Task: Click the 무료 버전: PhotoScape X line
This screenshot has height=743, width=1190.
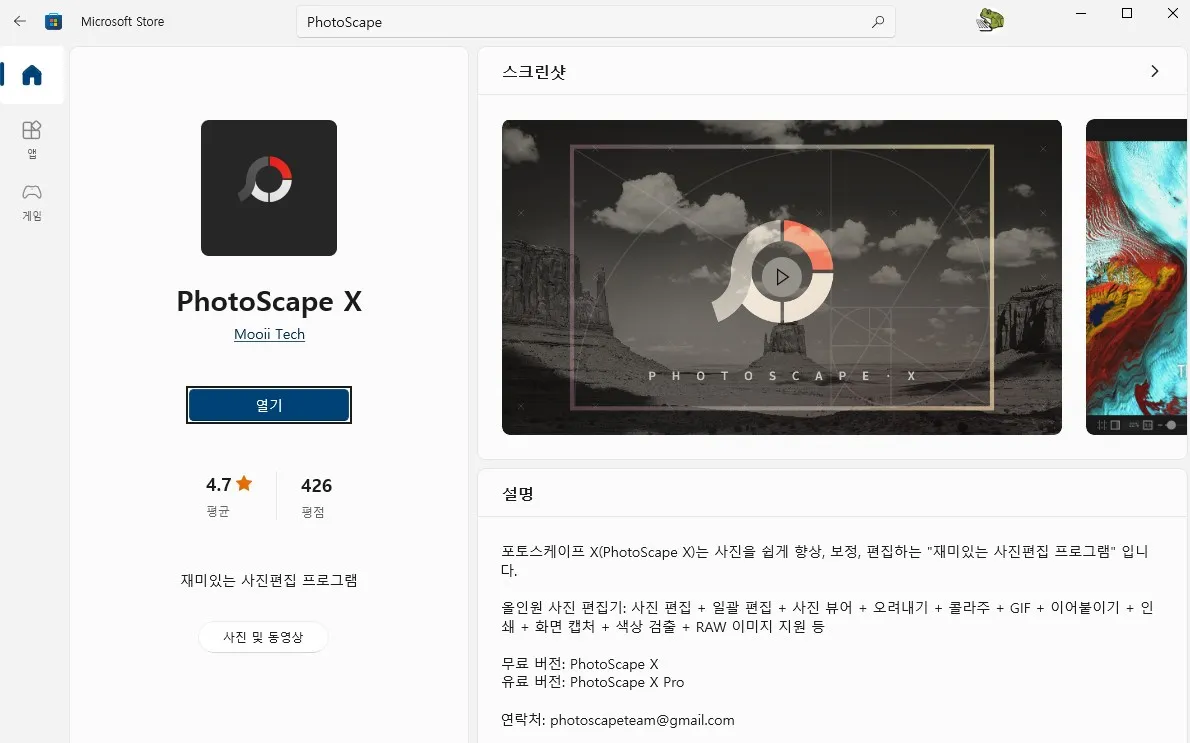Action: 580,664
